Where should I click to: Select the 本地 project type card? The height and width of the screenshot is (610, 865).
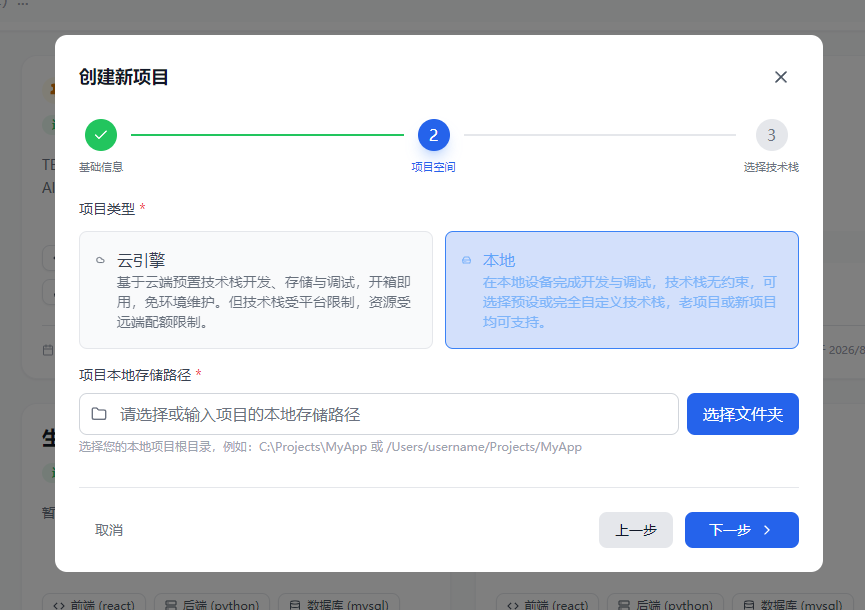622,290
